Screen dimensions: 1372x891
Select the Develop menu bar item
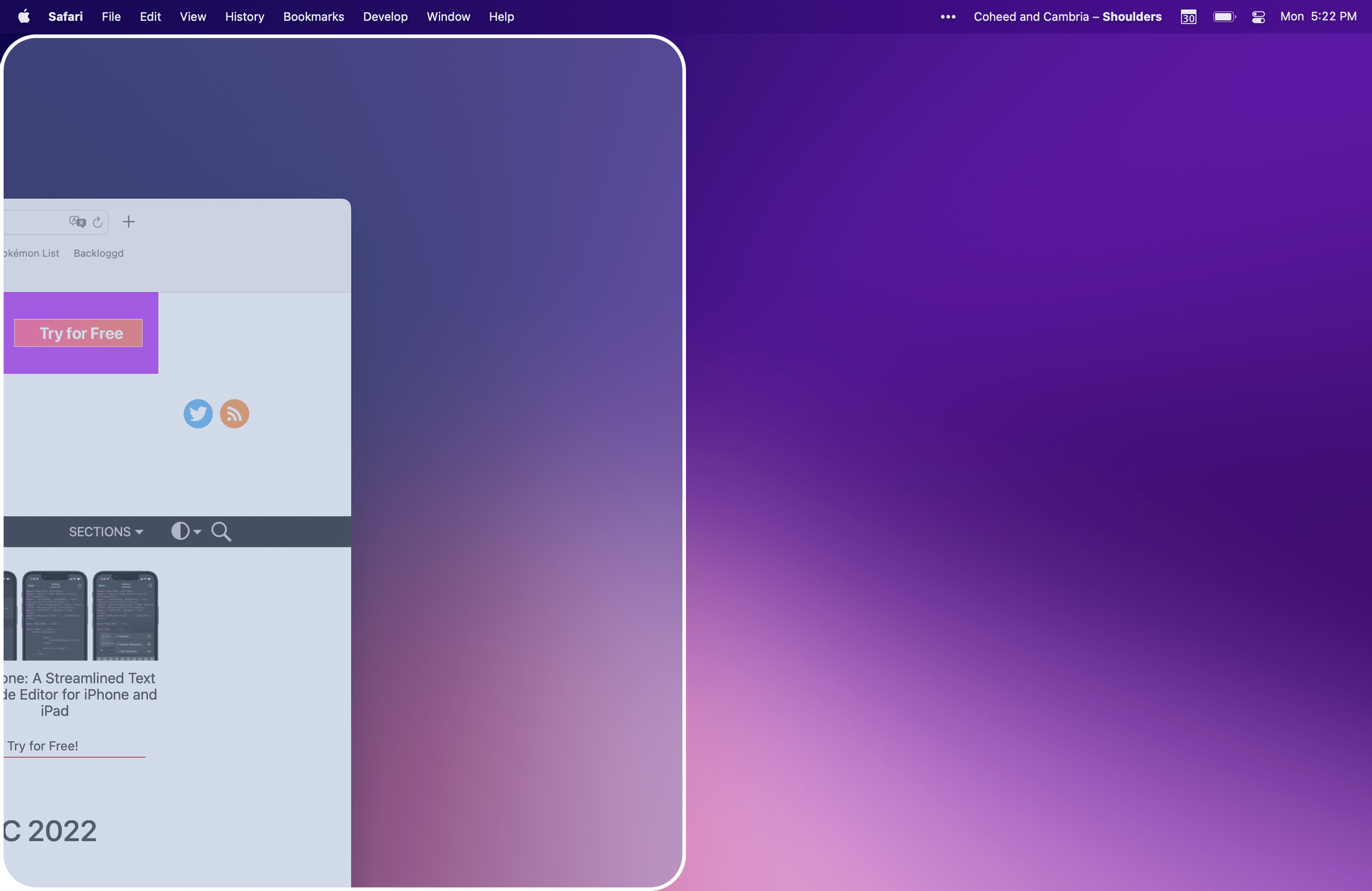(x=385, y=17)
